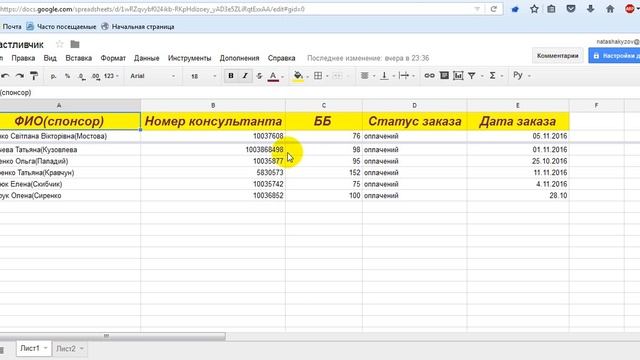The width and height of the screenshot is (640, 360).
Task: Switch to the Лист1 sheet tab
Action: tap(30, 348)
